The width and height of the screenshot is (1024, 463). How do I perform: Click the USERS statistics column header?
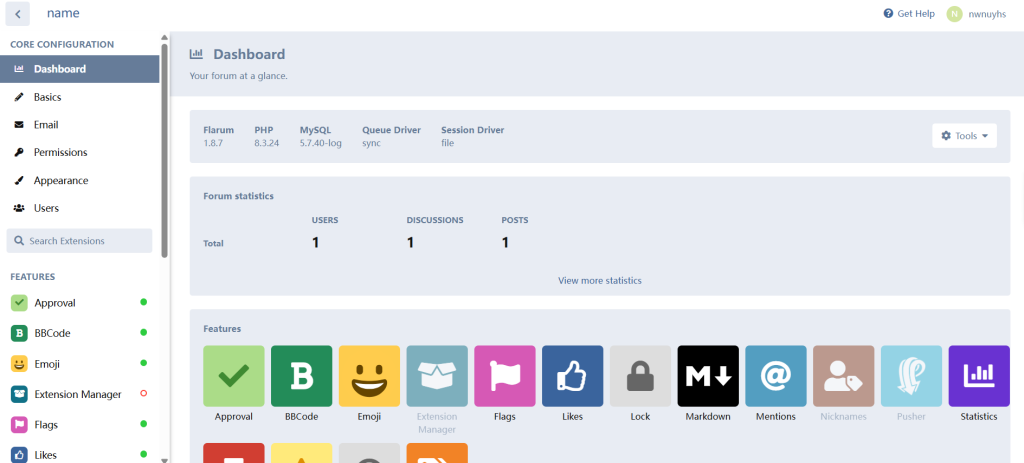[x=325, y=220]
